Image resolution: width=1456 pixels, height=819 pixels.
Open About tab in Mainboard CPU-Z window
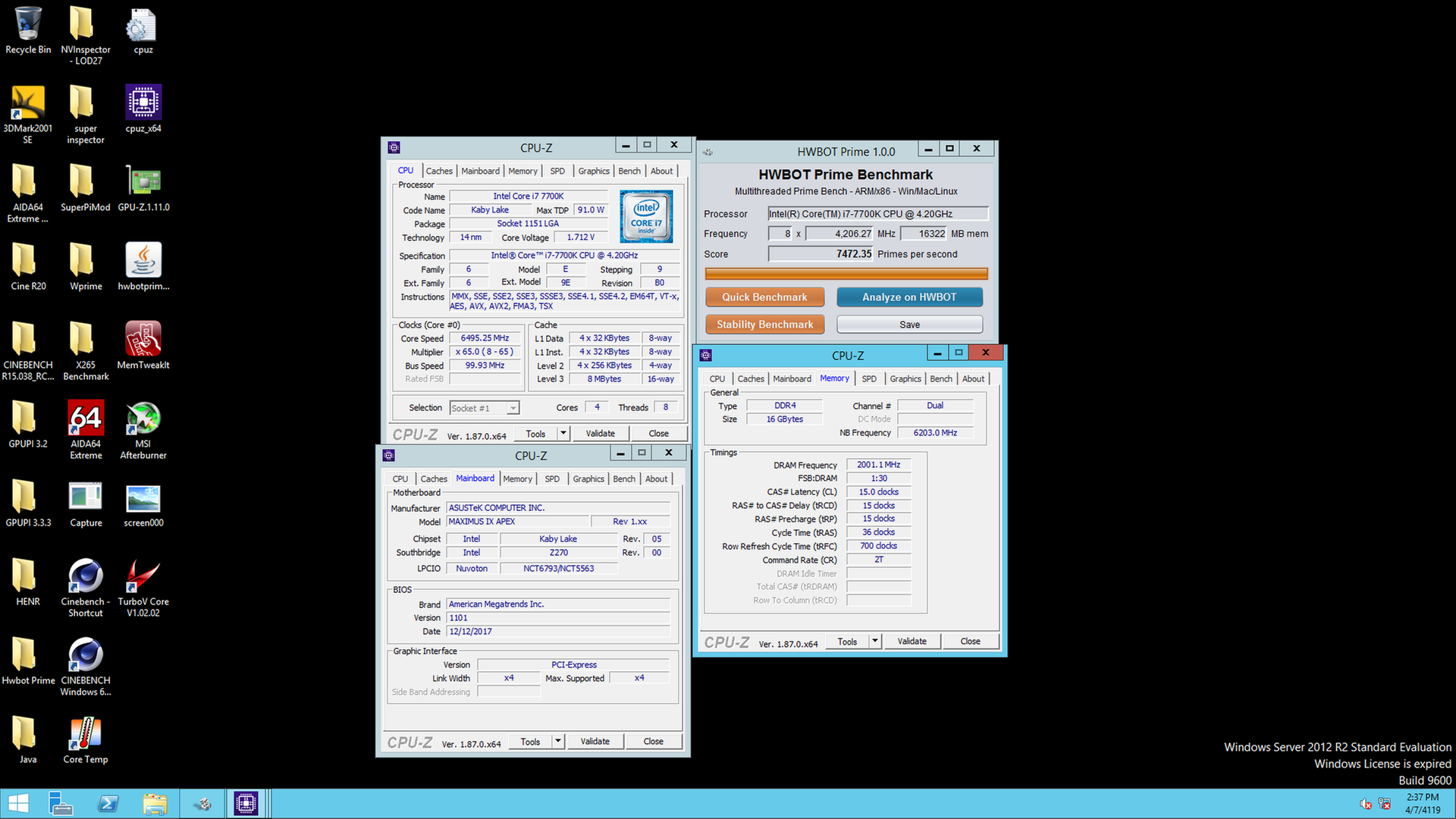coord(657,479)
